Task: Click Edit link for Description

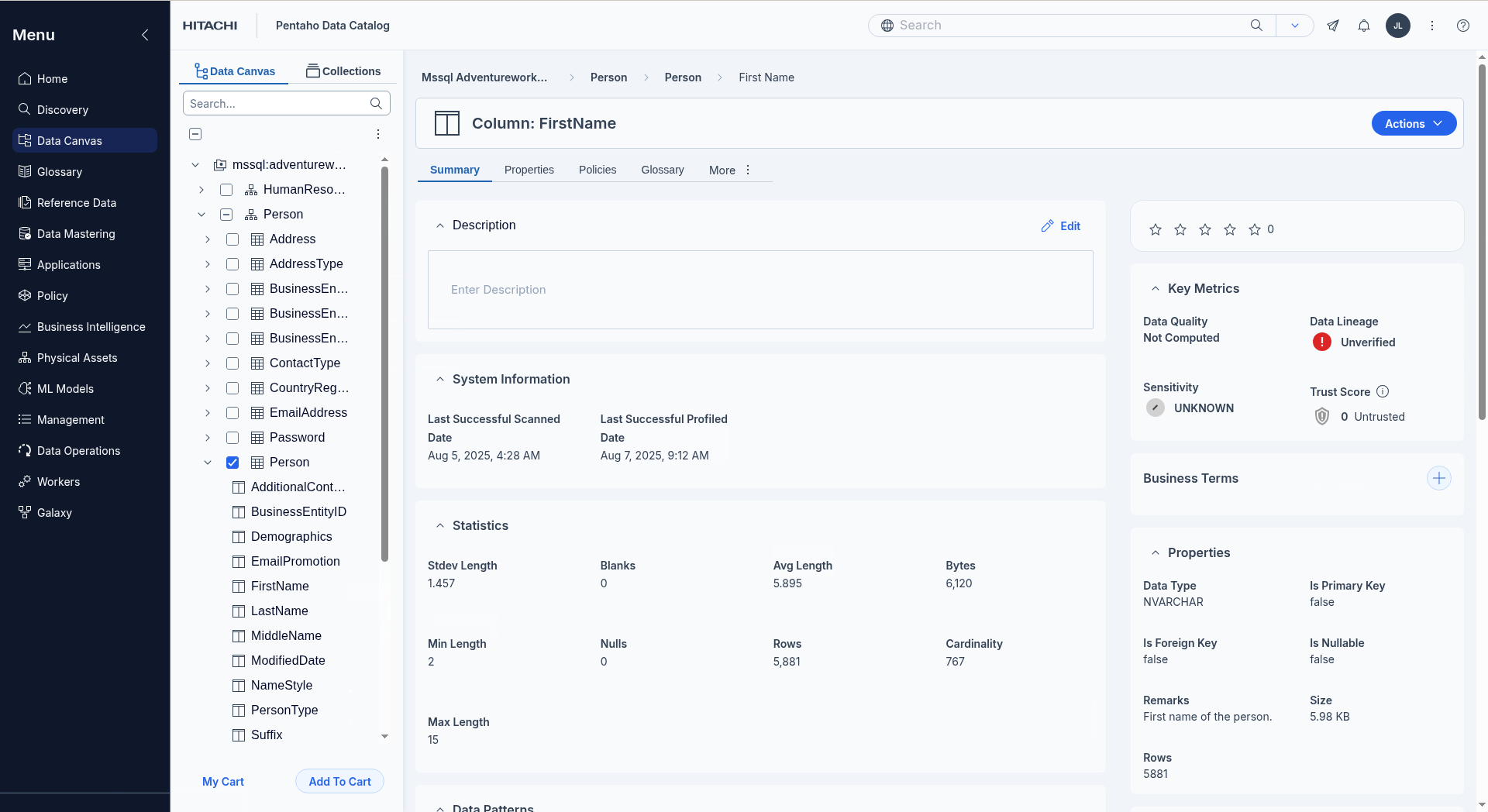Action: click(x=1061, y=226)
